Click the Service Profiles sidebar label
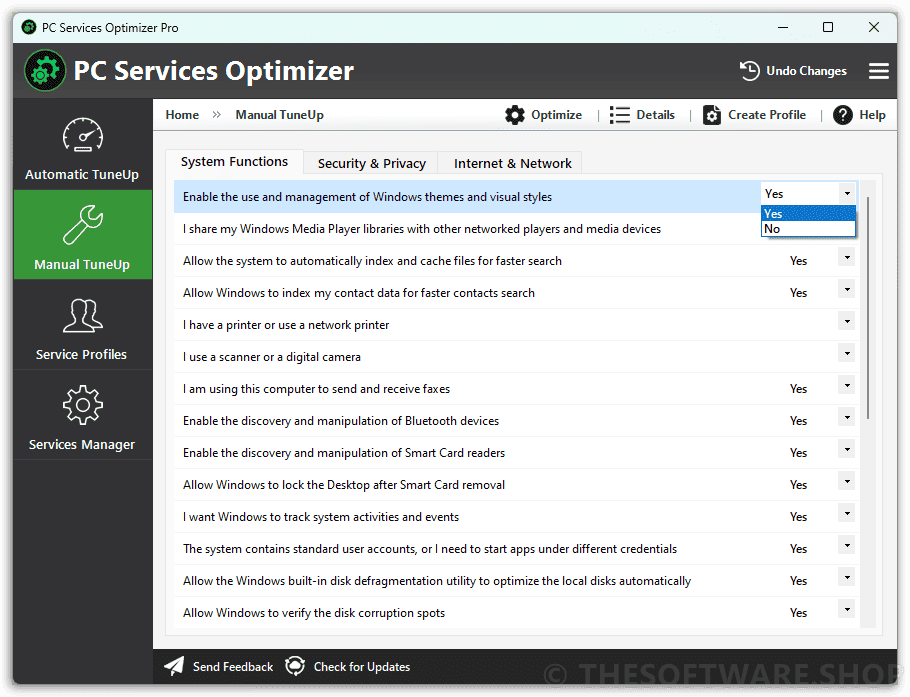 click(81, 355)
